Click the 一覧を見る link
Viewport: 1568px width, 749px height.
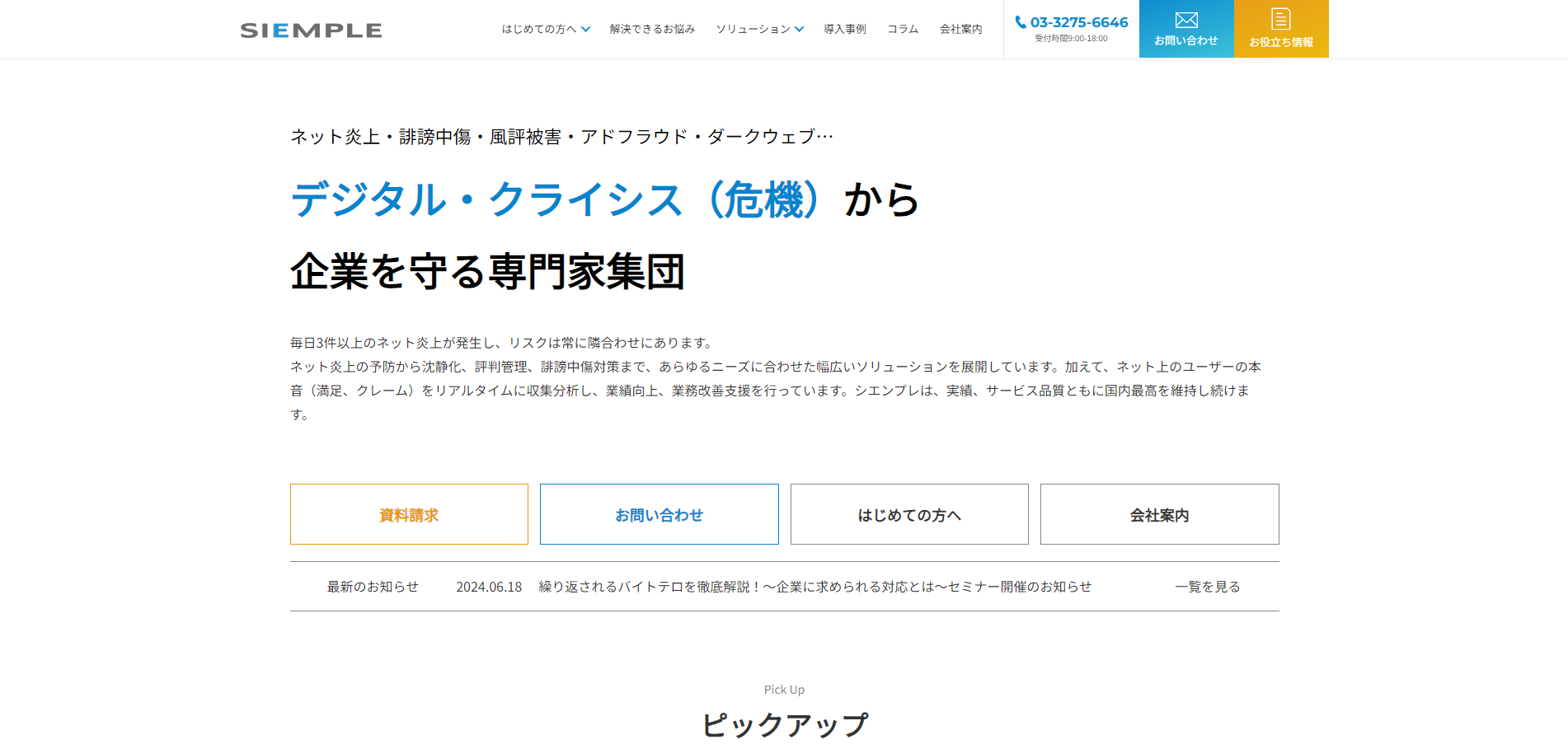[1208, 587]
